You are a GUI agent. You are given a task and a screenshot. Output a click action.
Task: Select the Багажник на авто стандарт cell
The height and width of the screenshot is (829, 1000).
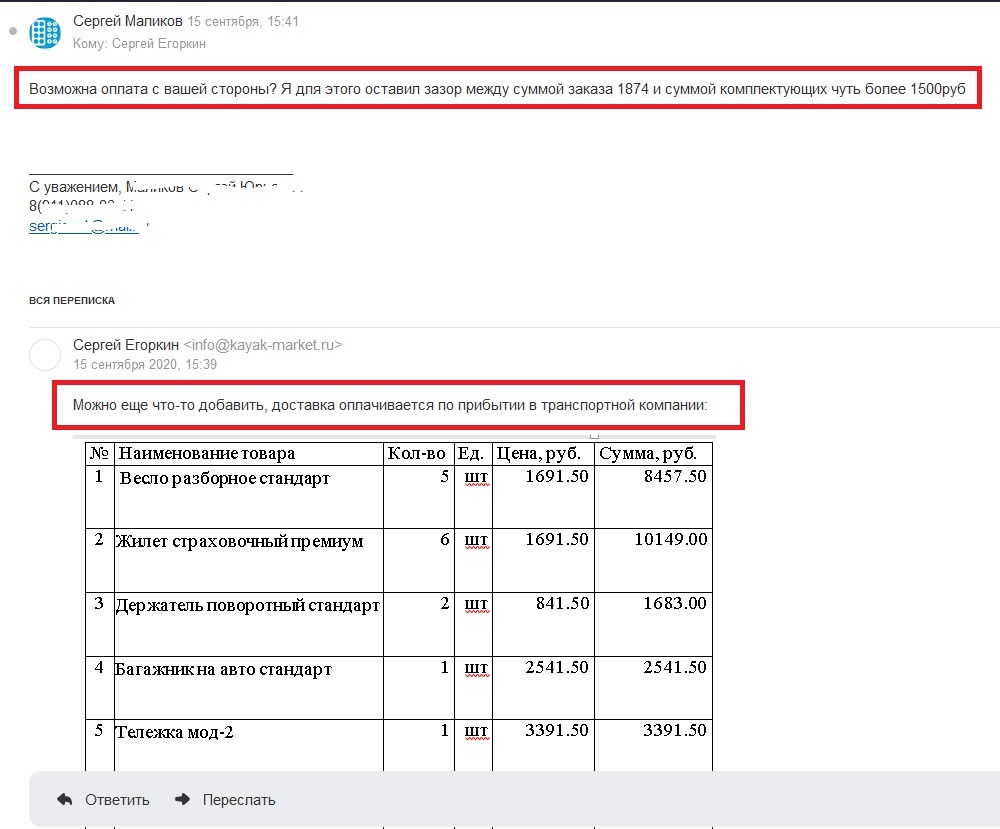(223, 670)
